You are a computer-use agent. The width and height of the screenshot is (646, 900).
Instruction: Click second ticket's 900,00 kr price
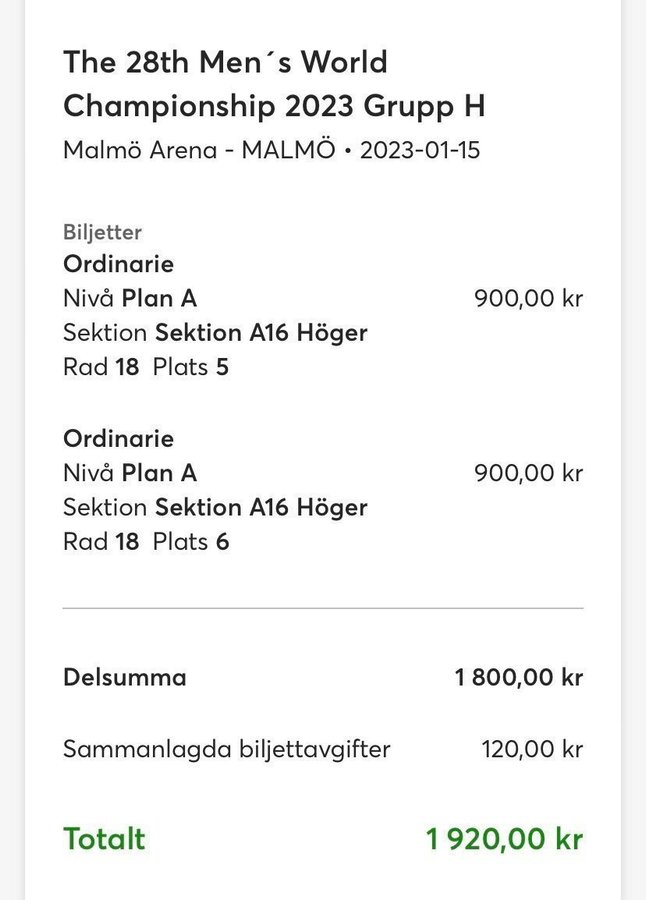tap(528, 473)
